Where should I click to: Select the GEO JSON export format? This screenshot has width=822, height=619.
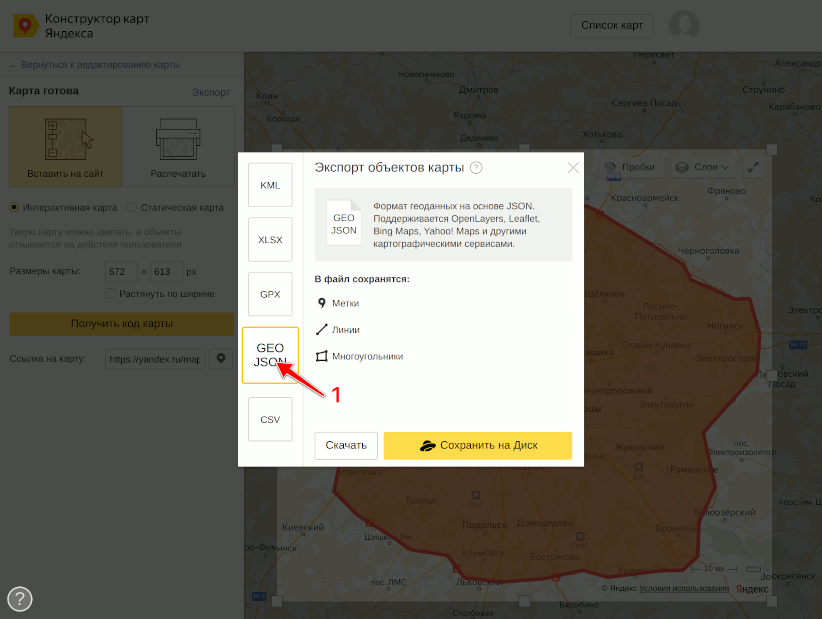pyautogui.click(x=270, y=355)
